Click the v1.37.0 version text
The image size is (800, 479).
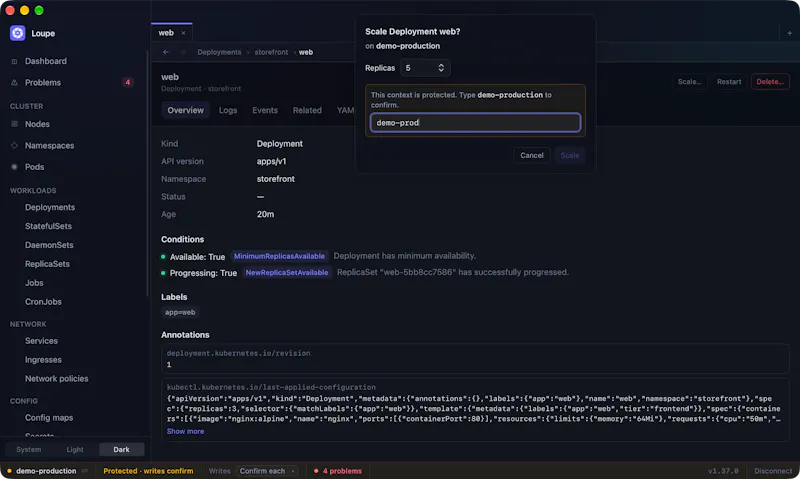(723, 471)
